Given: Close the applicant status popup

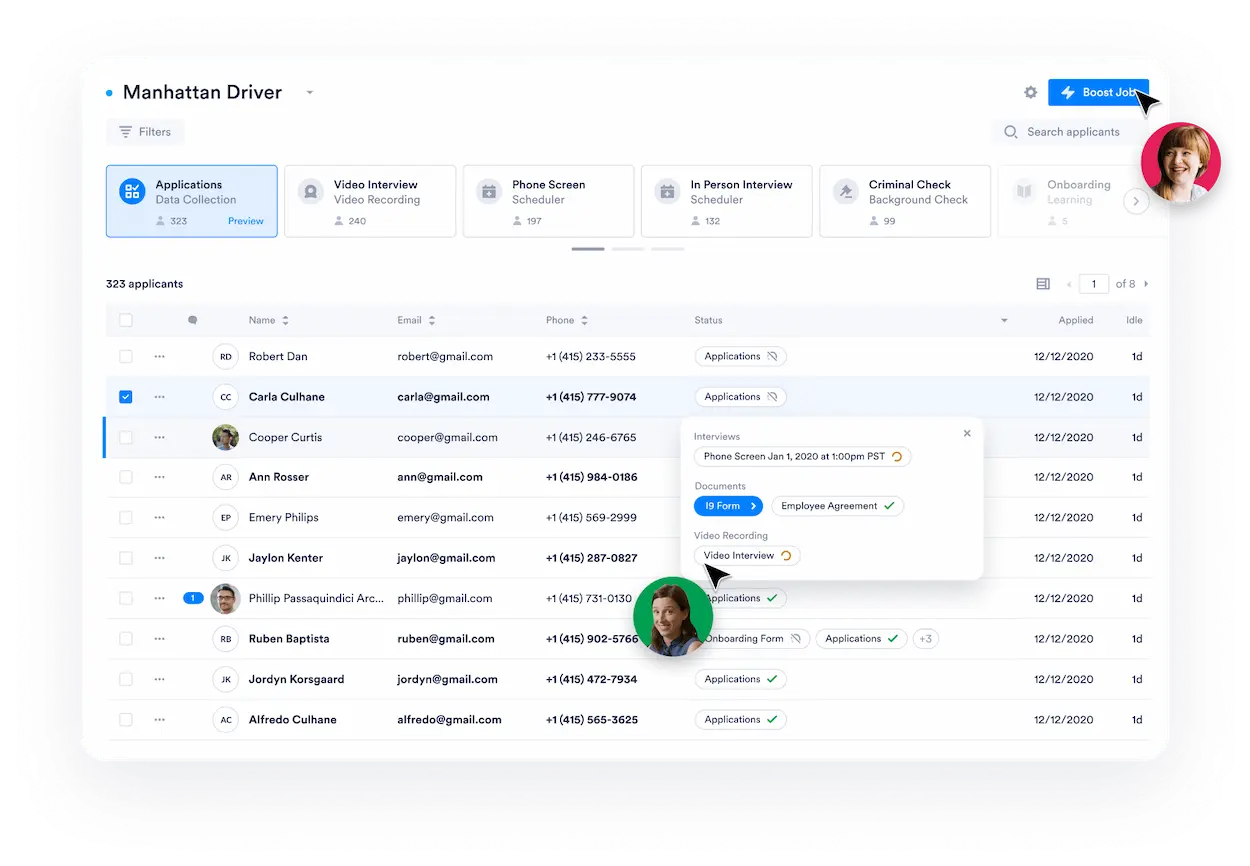Looking at the screenshot, I should click(966, 434).
